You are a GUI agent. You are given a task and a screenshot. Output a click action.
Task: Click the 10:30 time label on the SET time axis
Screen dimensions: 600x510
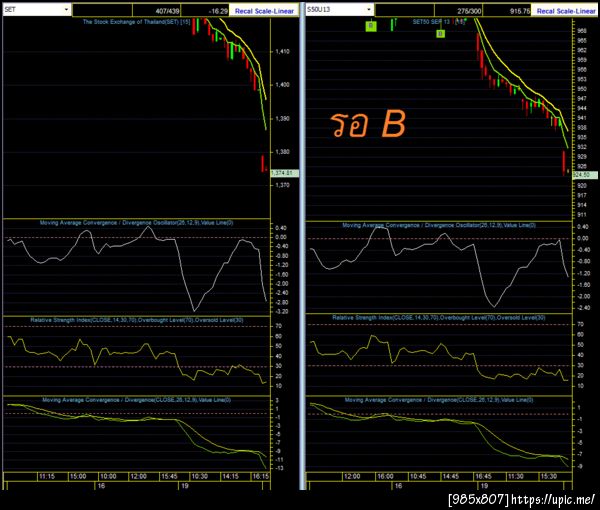tap(199, 476)
